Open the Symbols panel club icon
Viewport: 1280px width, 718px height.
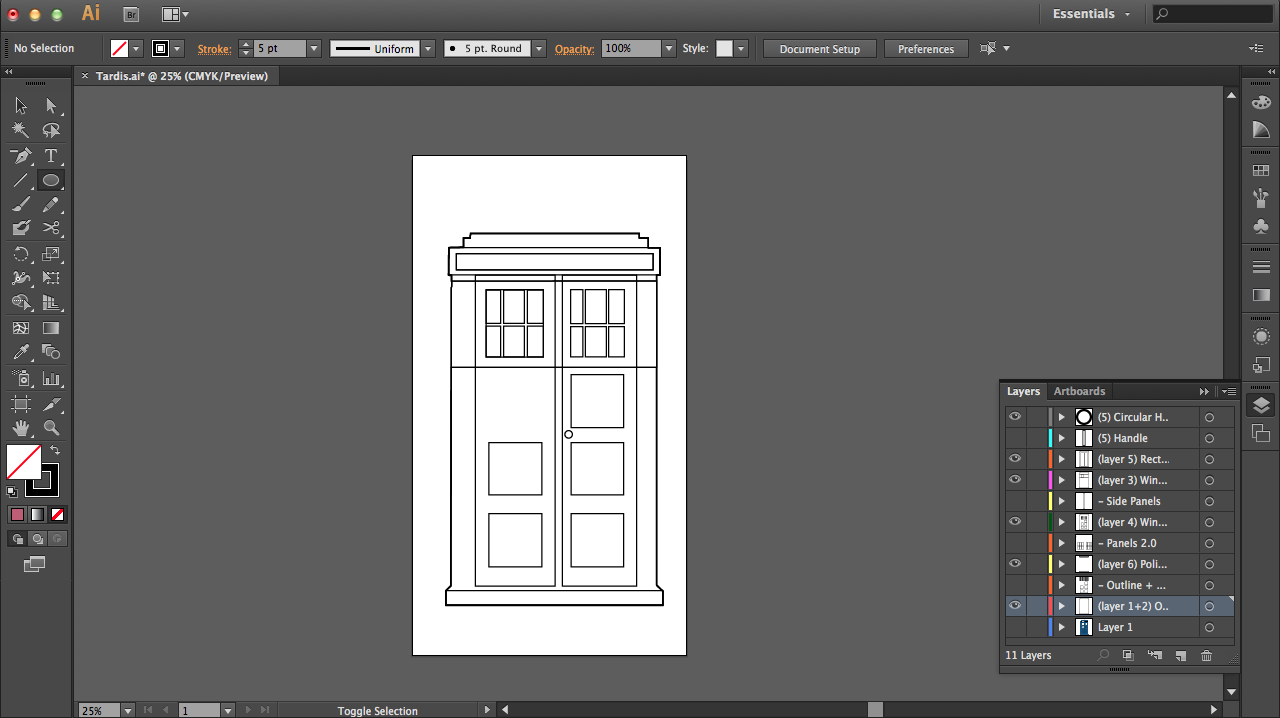pyautogui.click(x=1261, y=227)
